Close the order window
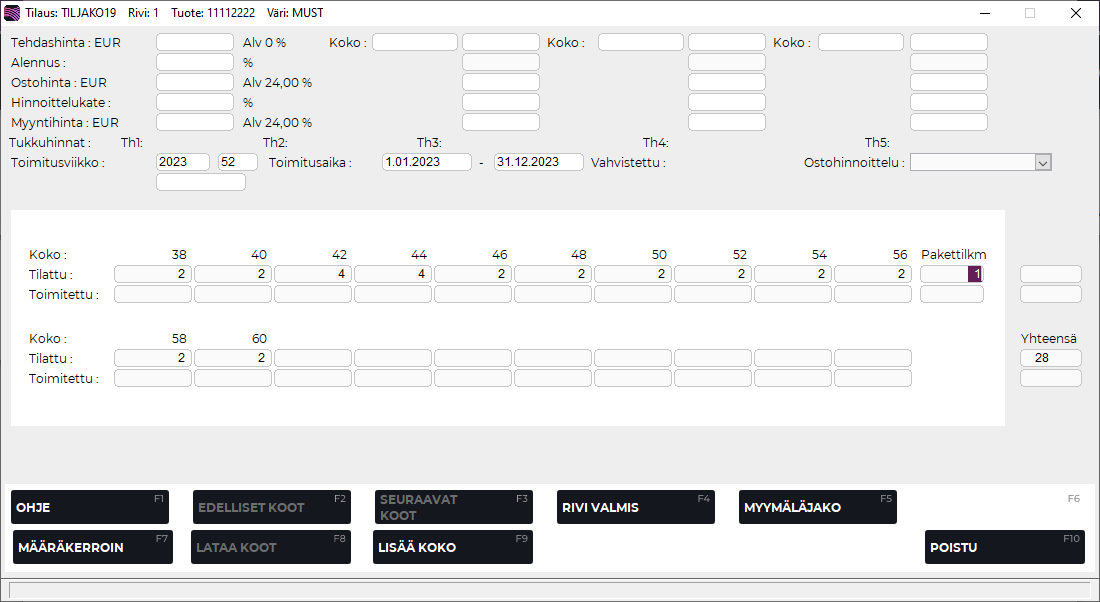 pyautogui.click(x=1075, y=13)
